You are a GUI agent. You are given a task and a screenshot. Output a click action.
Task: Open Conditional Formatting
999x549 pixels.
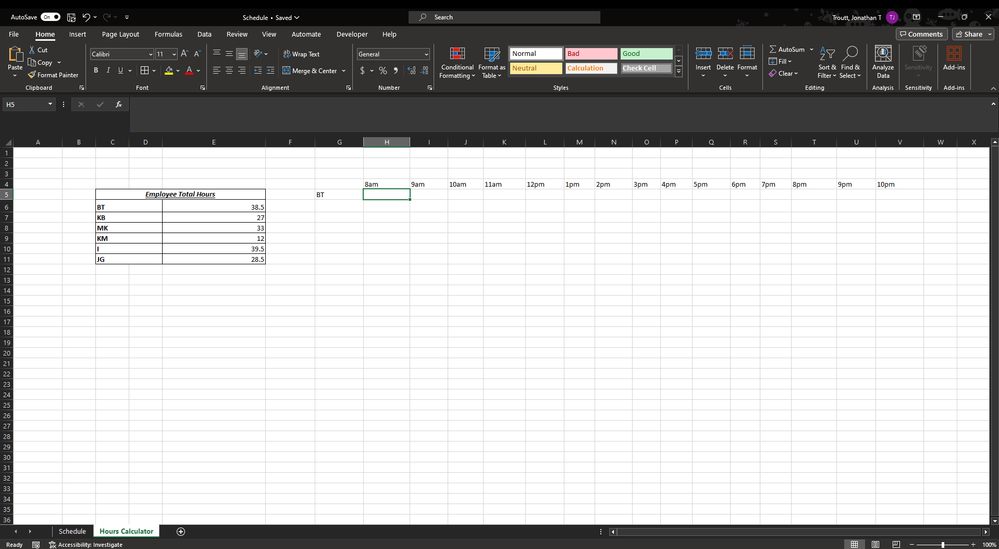457,62
